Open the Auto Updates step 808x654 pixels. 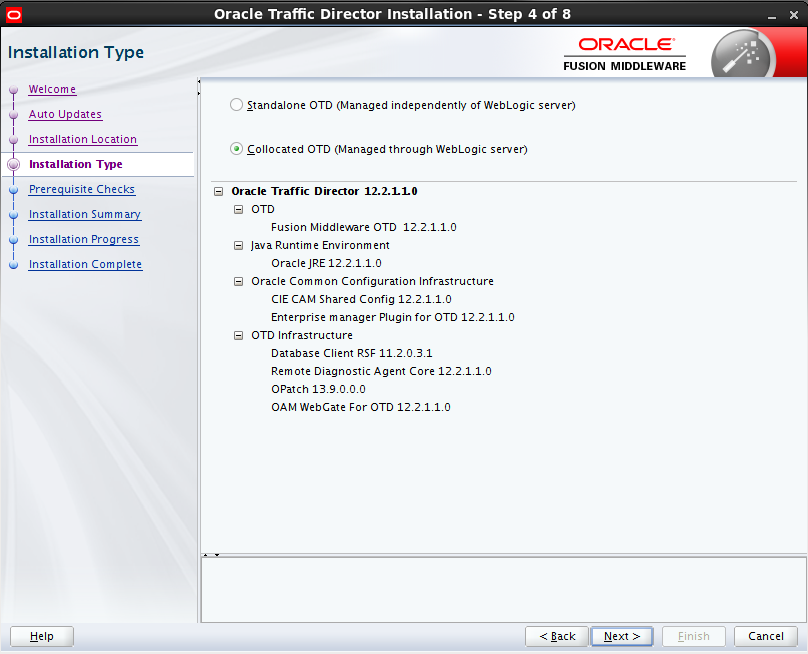pyautogui.click(x=65, y=114)
